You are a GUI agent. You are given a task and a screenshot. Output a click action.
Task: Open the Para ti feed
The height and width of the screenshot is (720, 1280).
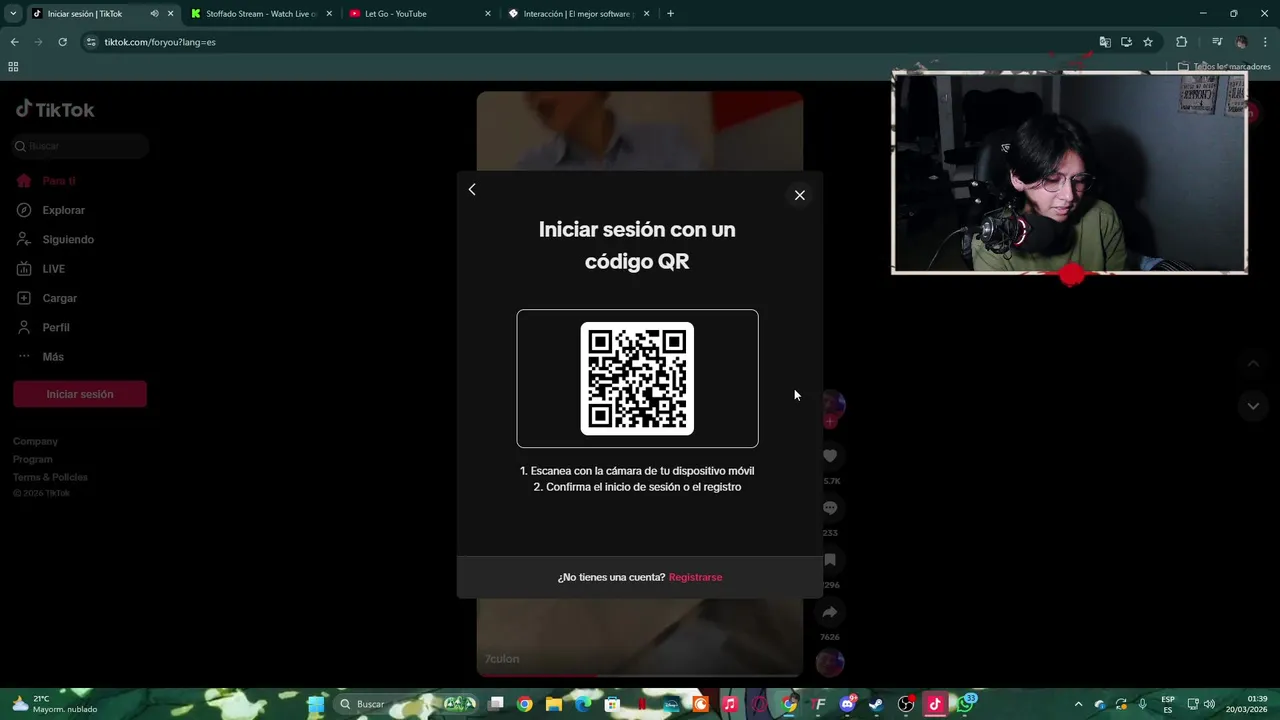[x=58, y=181]
